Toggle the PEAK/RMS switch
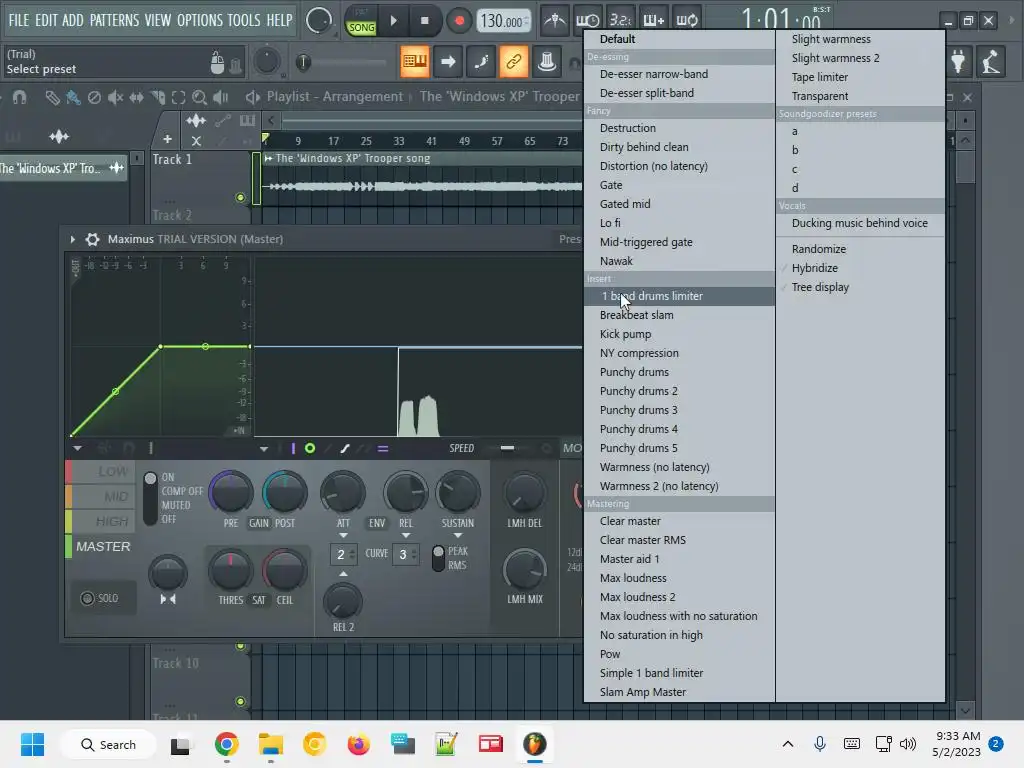 438,558
